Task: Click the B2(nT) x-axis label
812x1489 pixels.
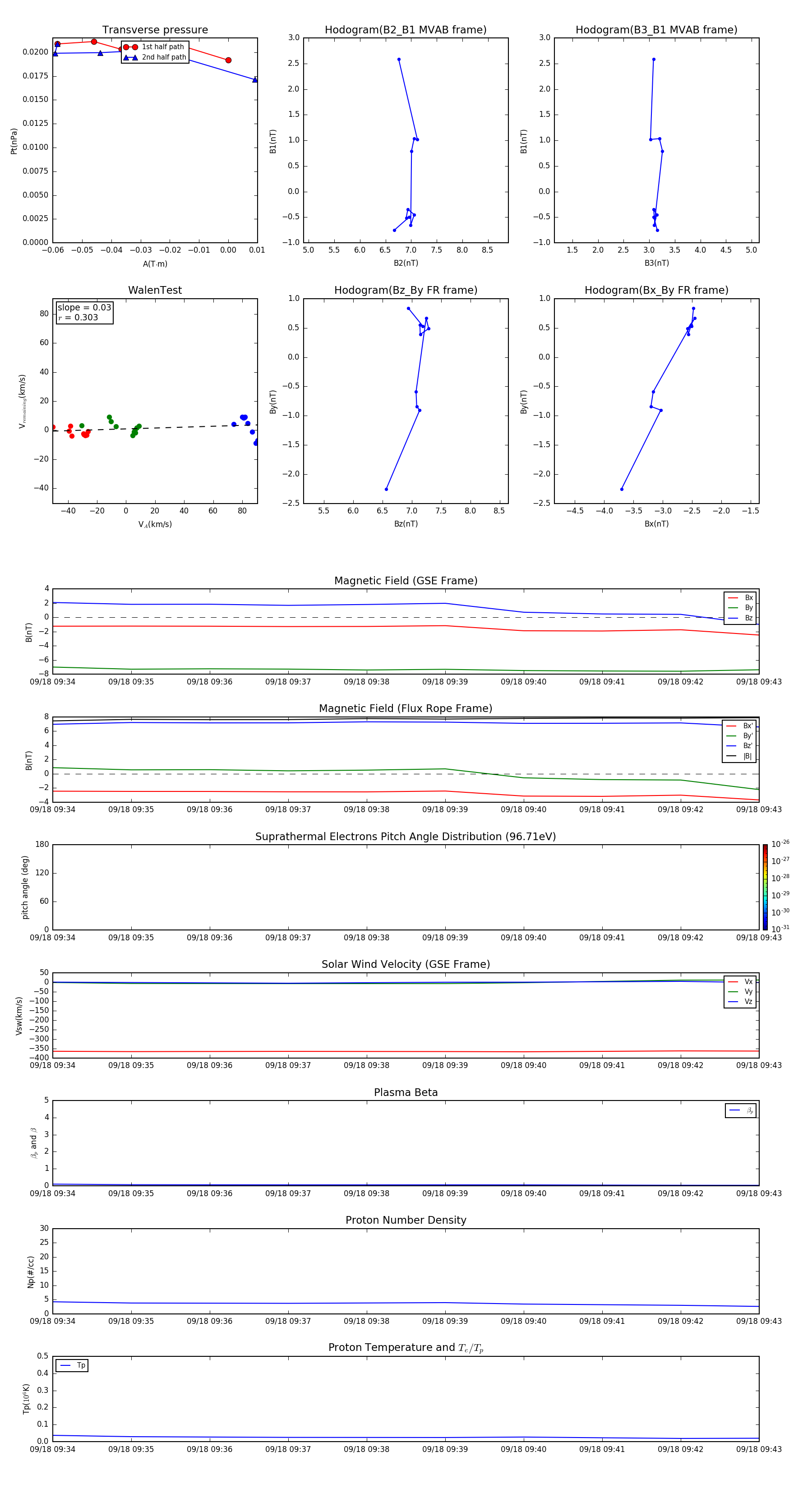Action: 406,263
